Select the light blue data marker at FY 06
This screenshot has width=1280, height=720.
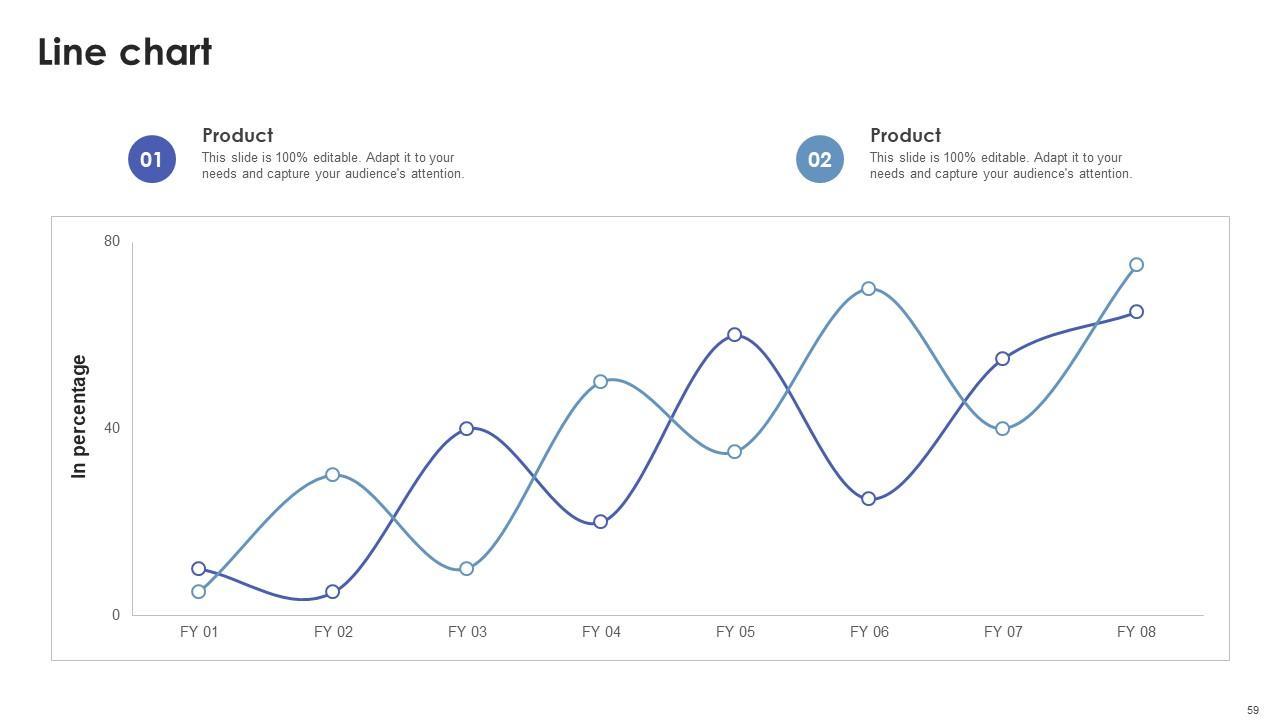click(868, 289)
